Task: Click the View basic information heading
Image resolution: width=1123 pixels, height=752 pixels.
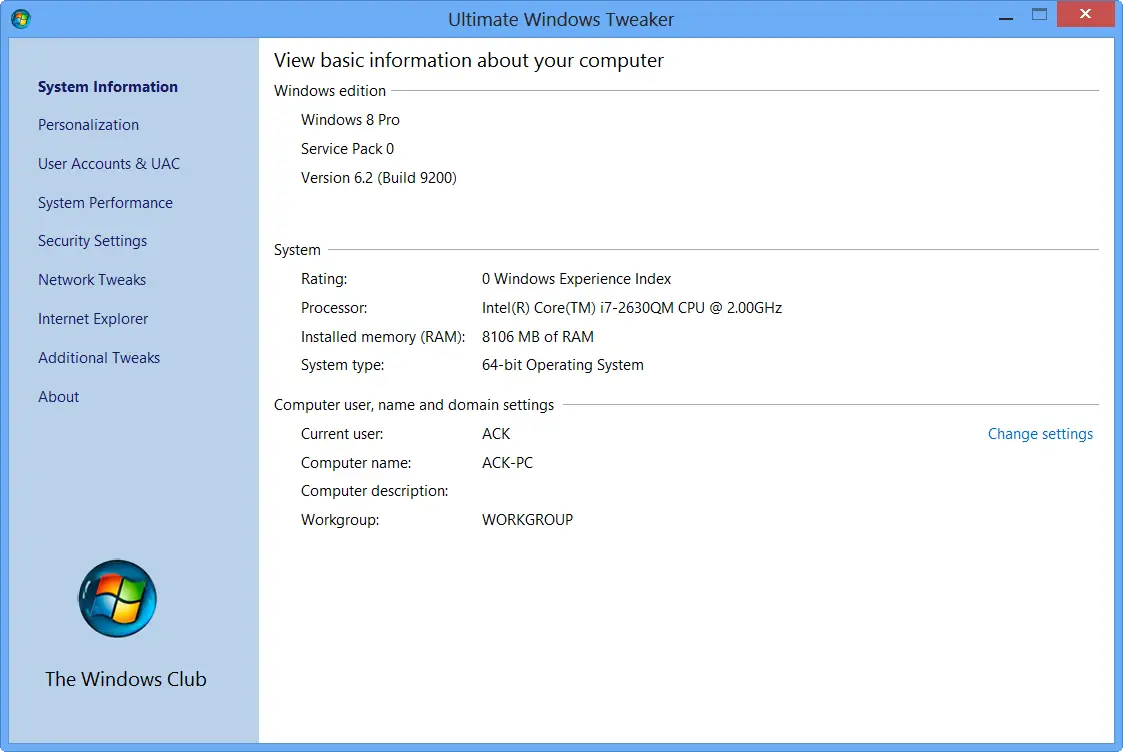Action: coord(468,60)
